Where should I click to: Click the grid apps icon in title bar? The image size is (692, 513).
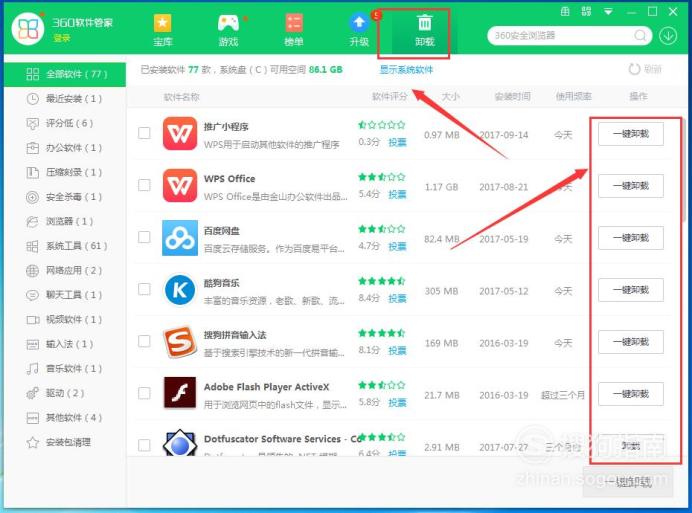[x=586, y=11]
